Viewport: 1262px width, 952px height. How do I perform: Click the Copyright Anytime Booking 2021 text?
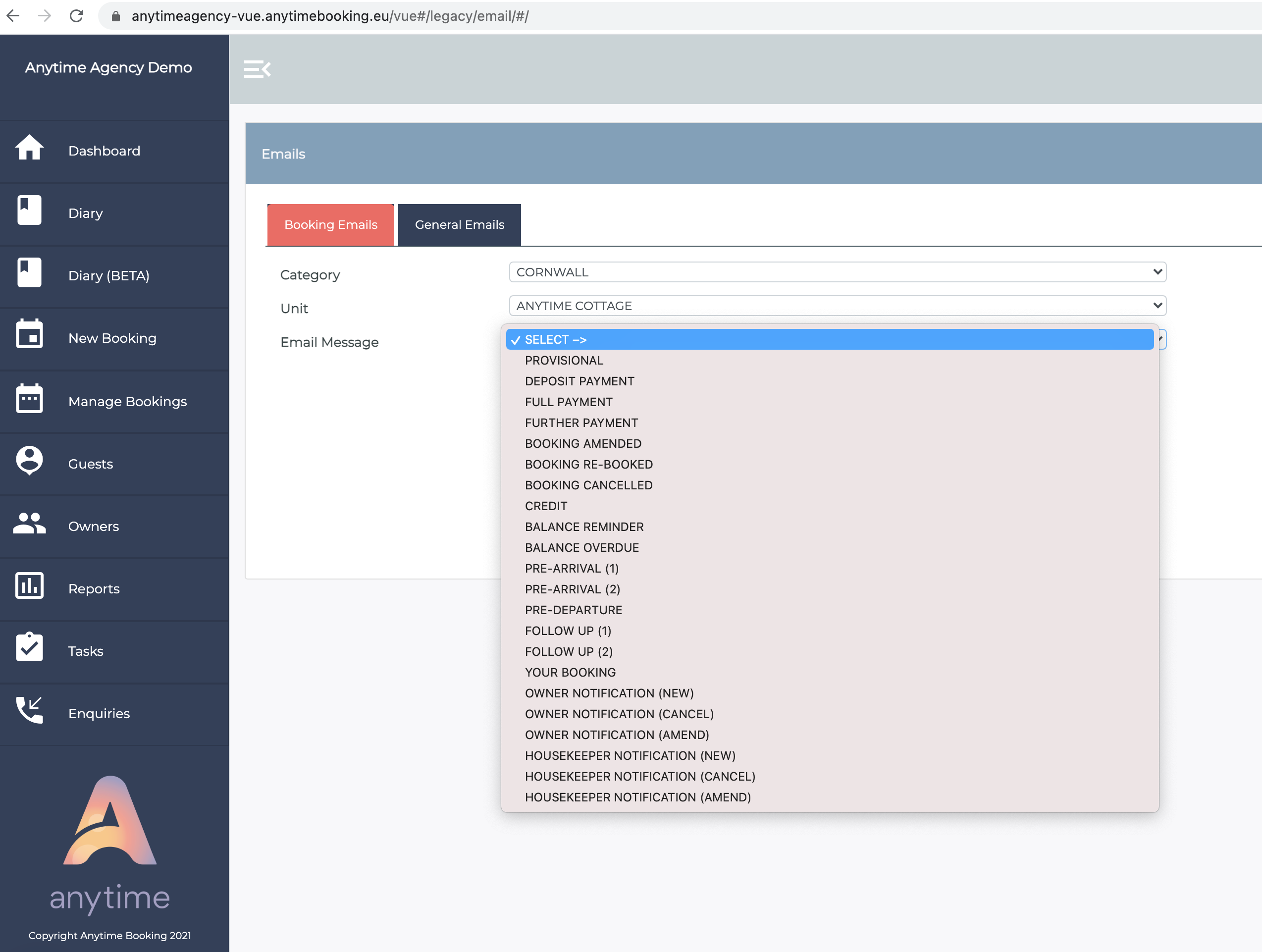tap(109, 936)
